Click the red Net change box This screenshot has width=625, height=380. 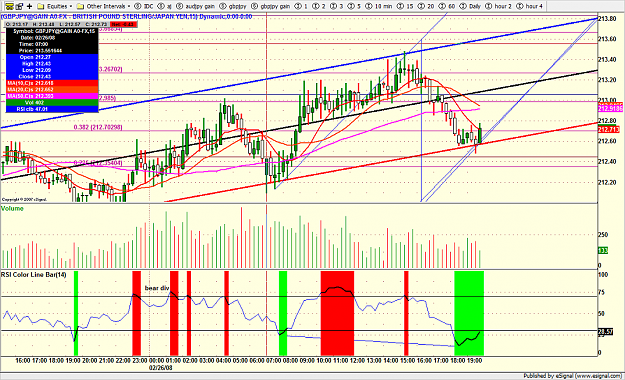(x=124, y=24)
